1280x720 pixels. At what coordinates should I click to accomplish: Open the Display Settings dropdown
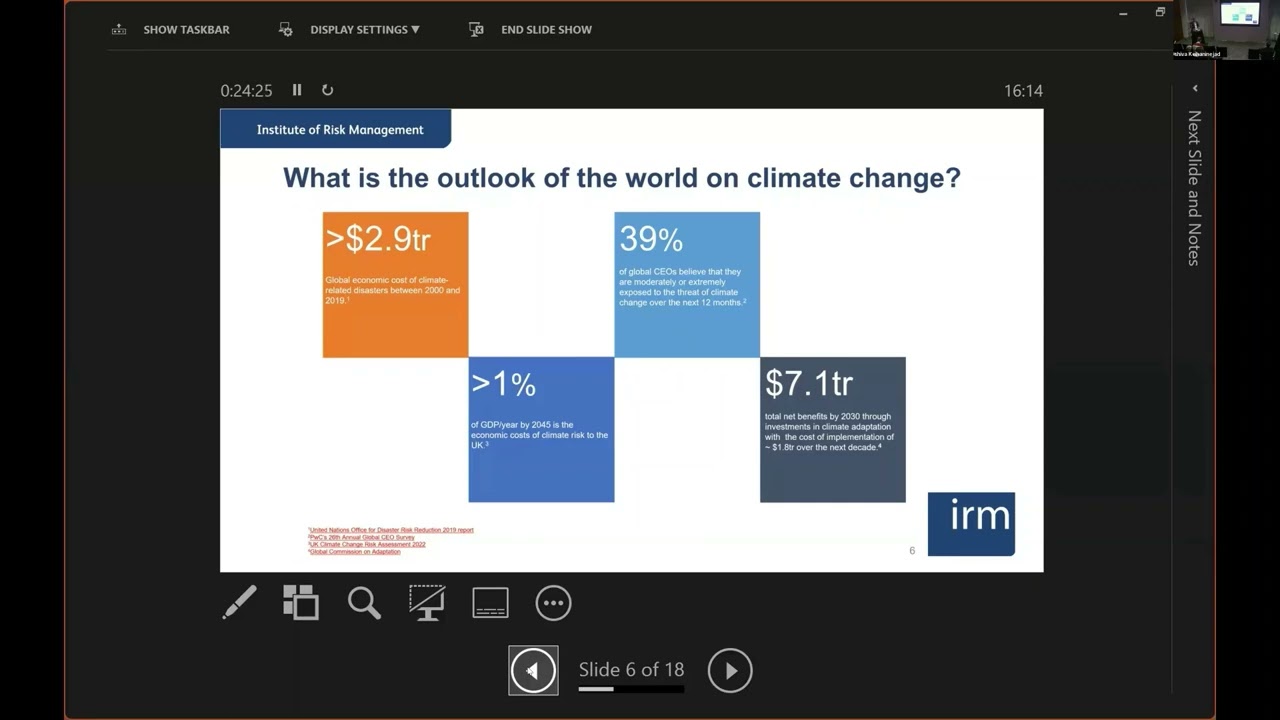[x=350, y=29]
